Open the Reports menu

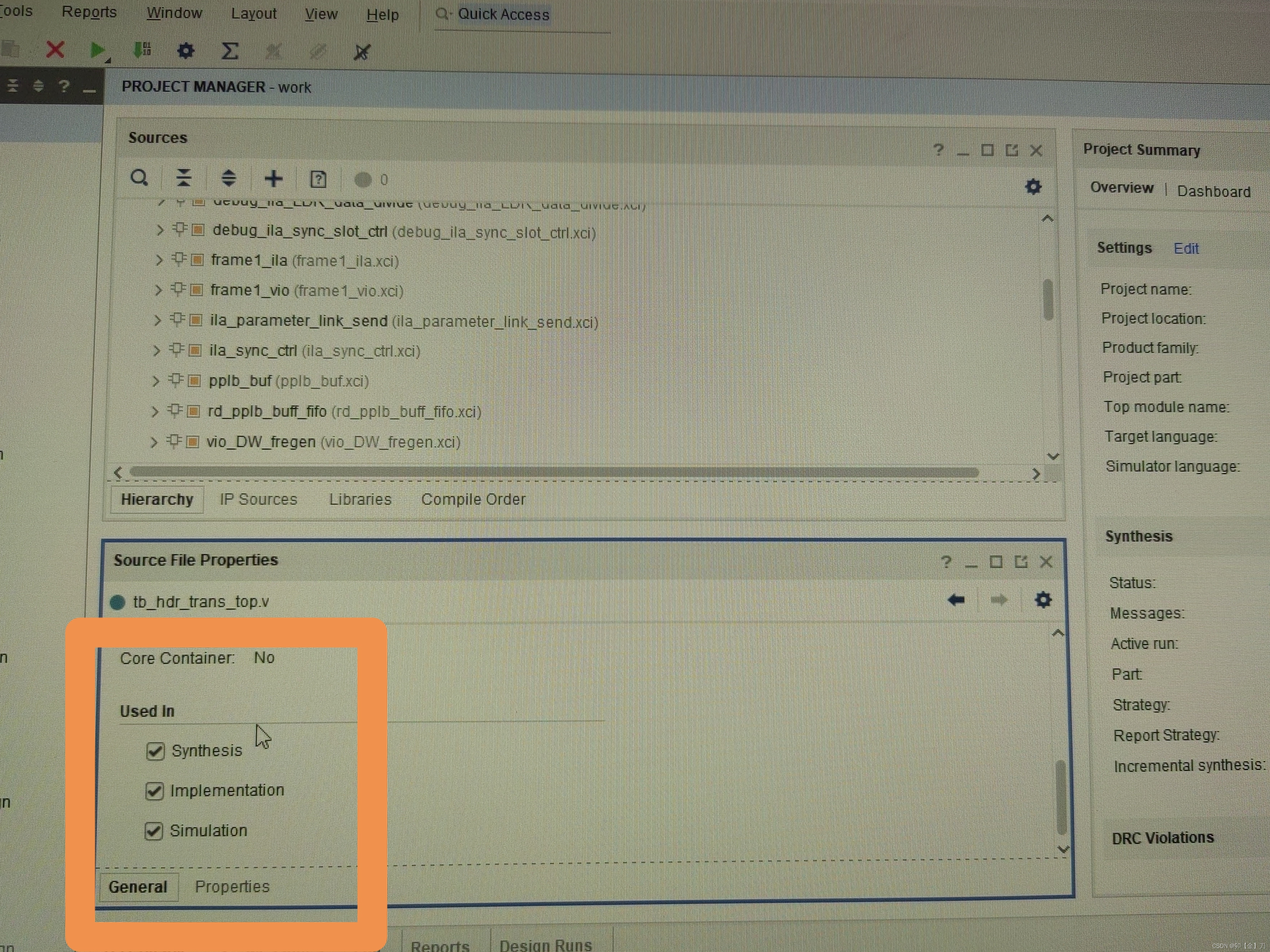(89, 12)
